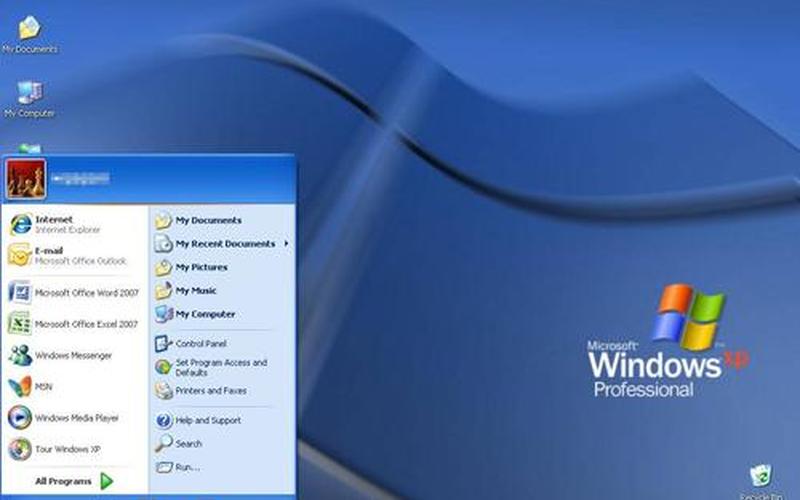Choose the Microsoft Office Word 2007 entry label
800x500 pixels.
87,293
